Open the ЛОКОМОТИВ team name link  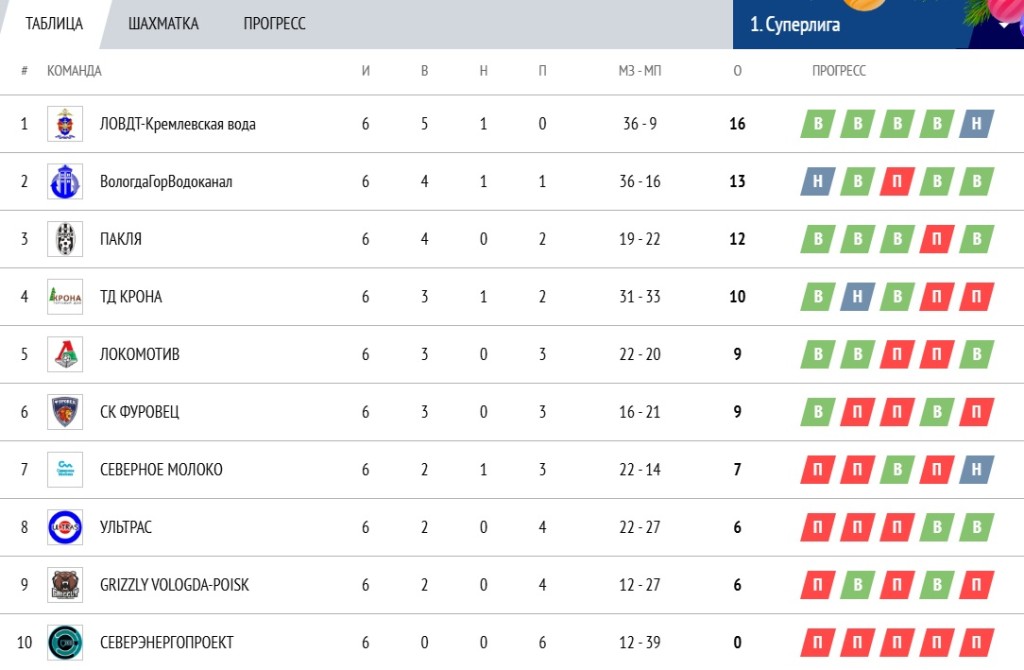coord(140,354)
